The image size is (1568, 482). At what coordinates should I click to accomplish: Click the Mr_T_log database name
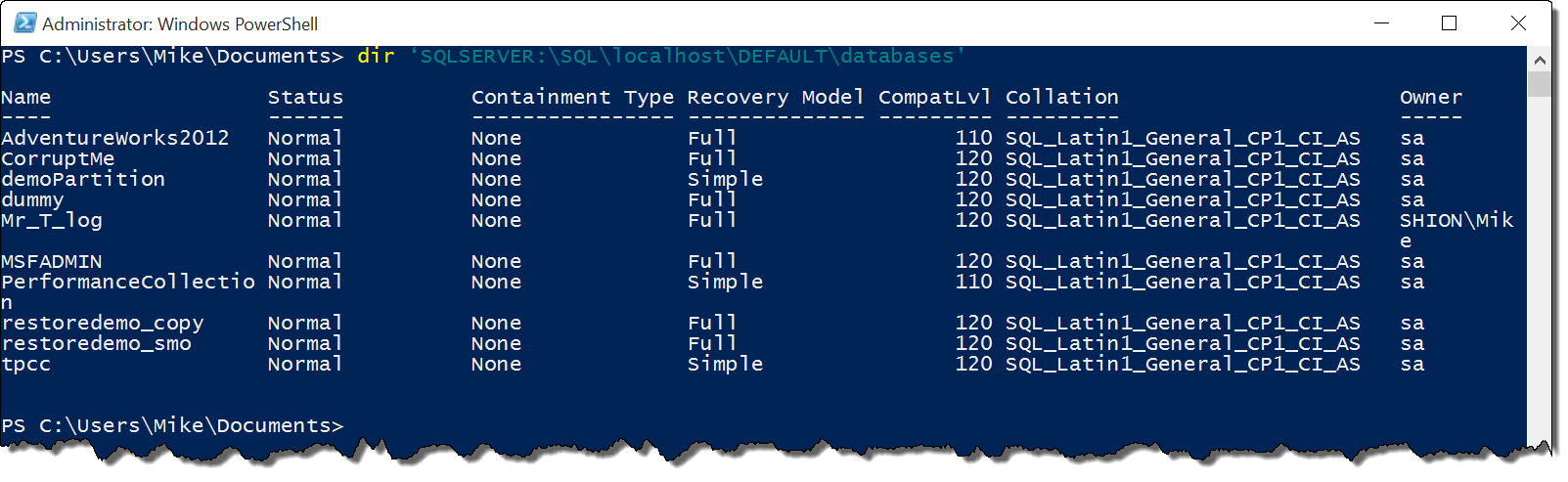click(x=52, y=221)
